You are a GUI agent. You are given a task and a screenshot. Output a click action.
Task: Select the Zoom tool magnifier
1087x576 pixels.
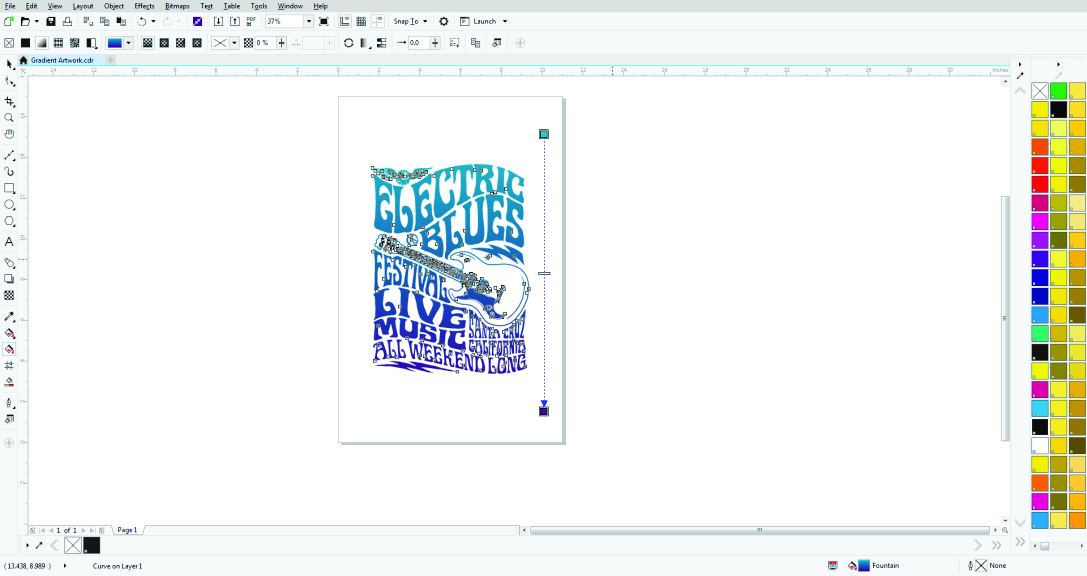pyautogui.click(x=9, y=118)
